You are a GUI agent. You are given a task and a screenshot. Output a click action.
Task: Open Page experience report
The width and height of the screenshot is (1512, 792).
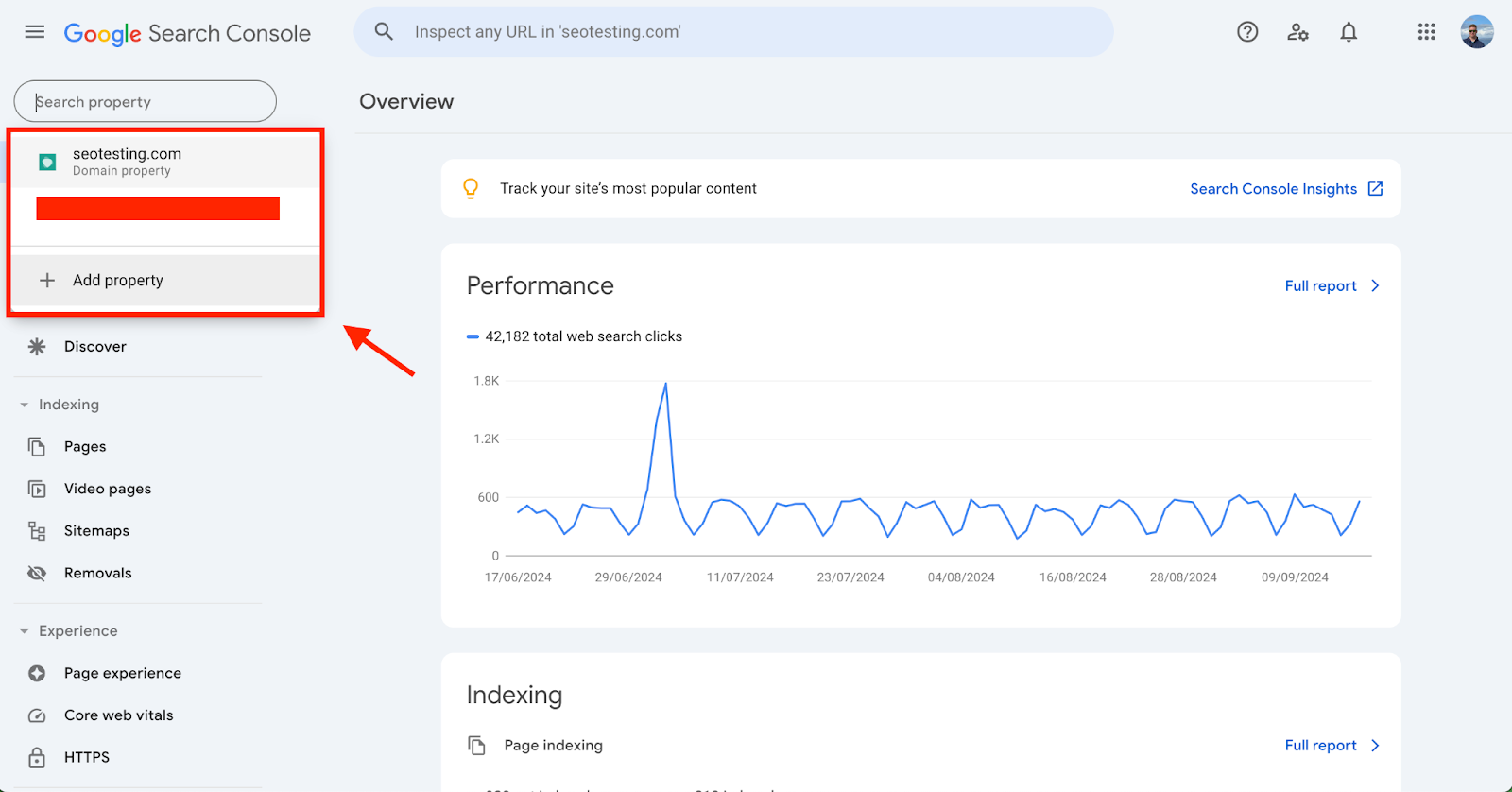pos(123,673)
